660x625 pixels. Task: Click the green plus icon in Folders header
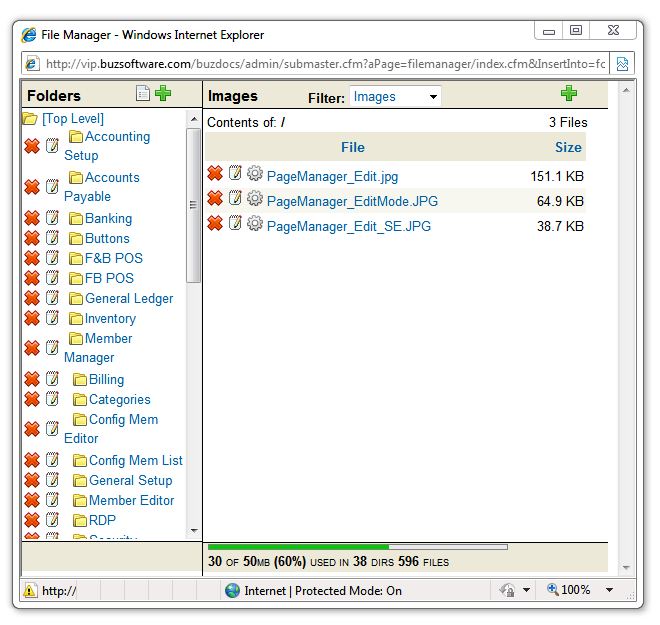click(x=163, y=94)
